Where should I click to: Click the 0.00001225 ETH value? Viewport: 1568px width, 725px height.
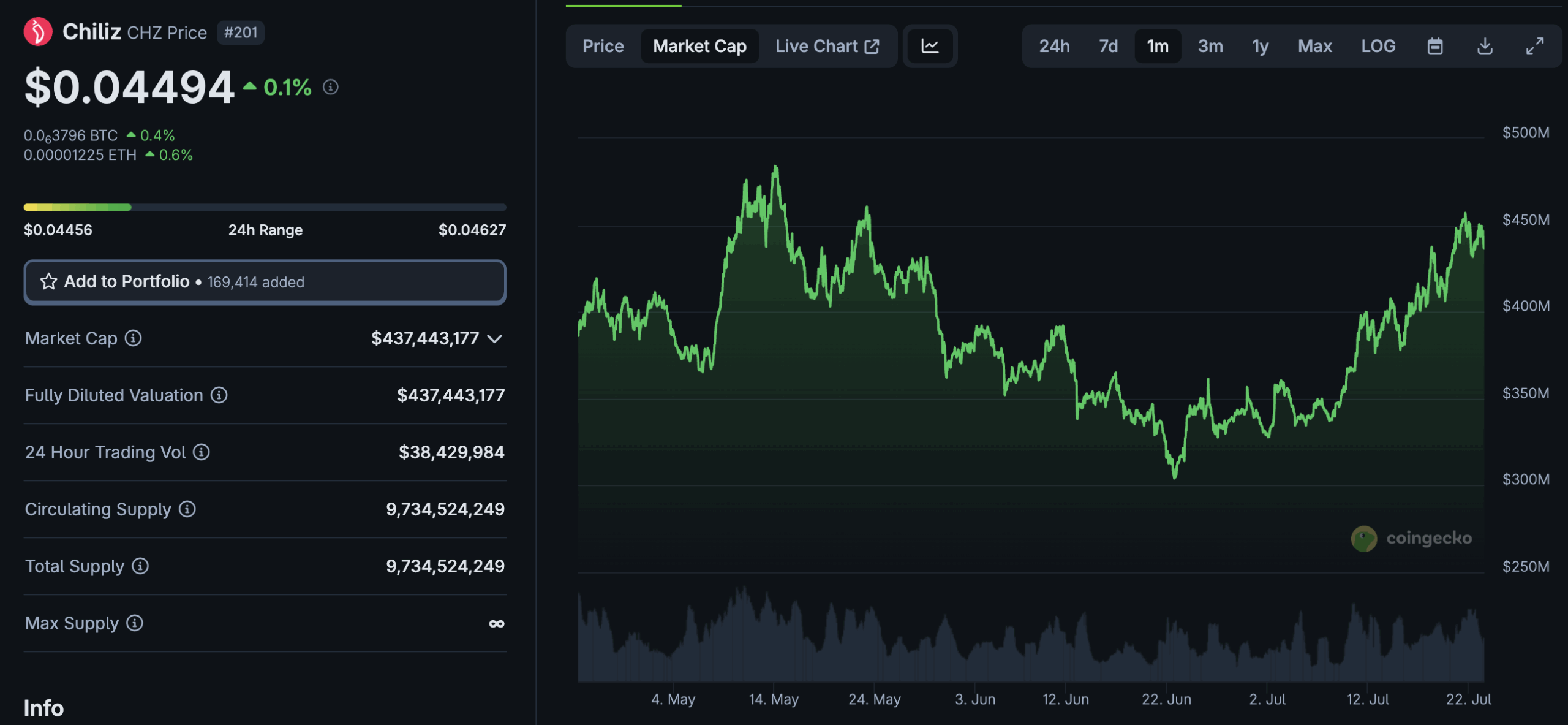coord(80,155)
